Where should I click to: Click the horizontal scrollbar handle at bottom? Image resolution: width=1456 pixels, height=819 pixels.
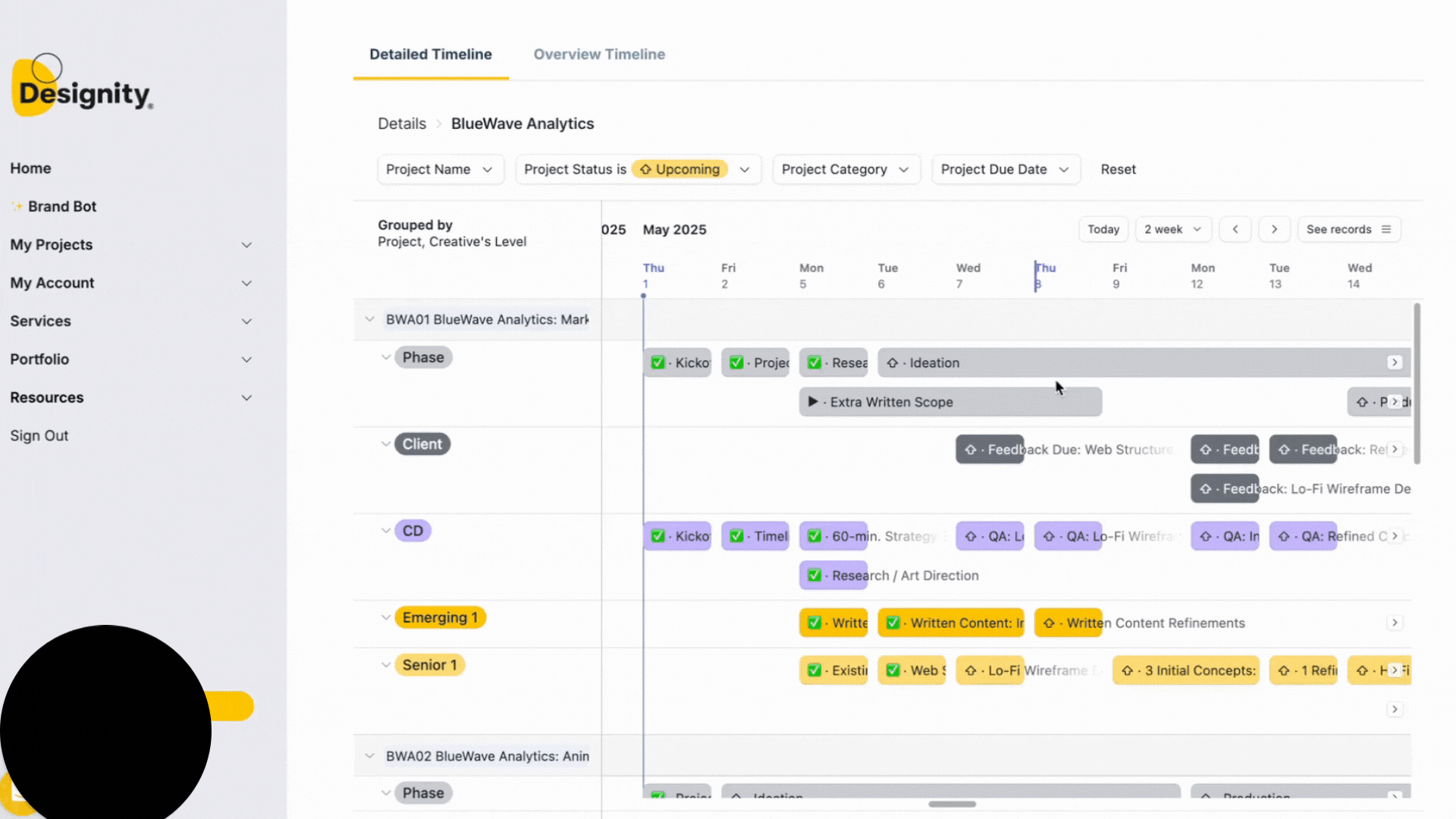pos(952,804)
